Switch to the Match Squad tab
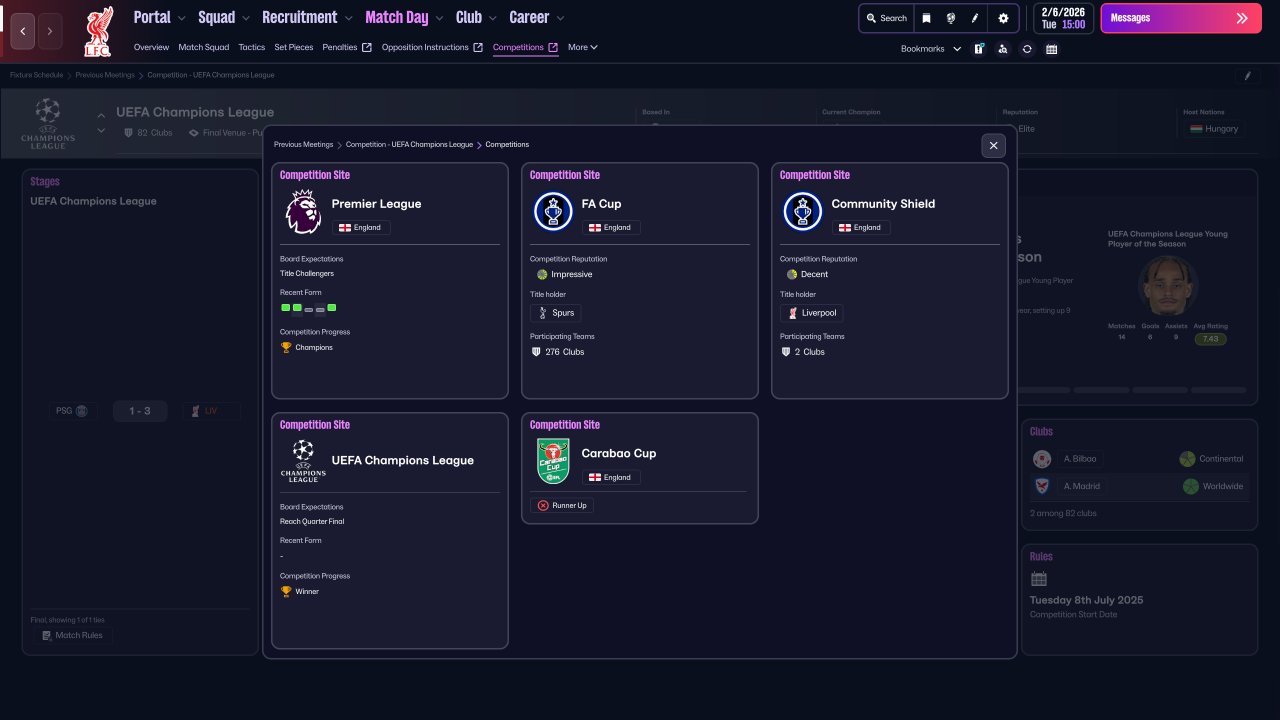 (x=204, y=47)
